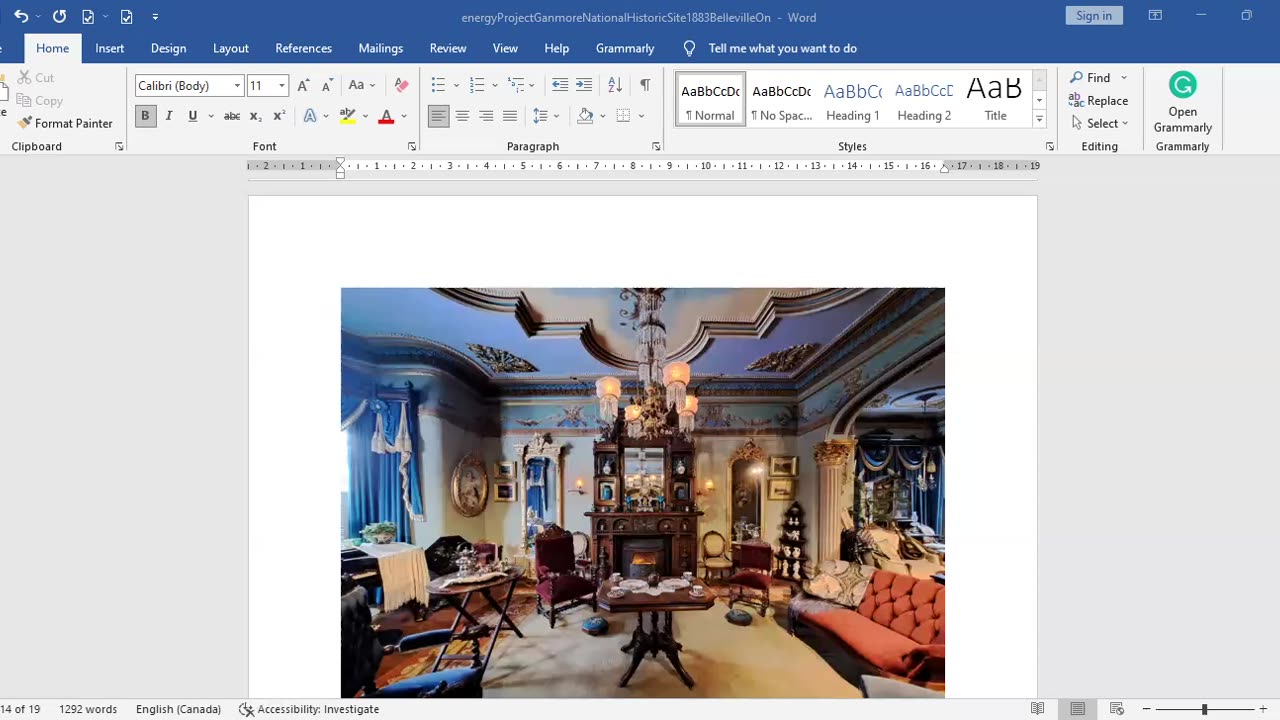The image size is (1280, 720).
Task: Apply the No Spacing style
Action: tap(782, 98)
